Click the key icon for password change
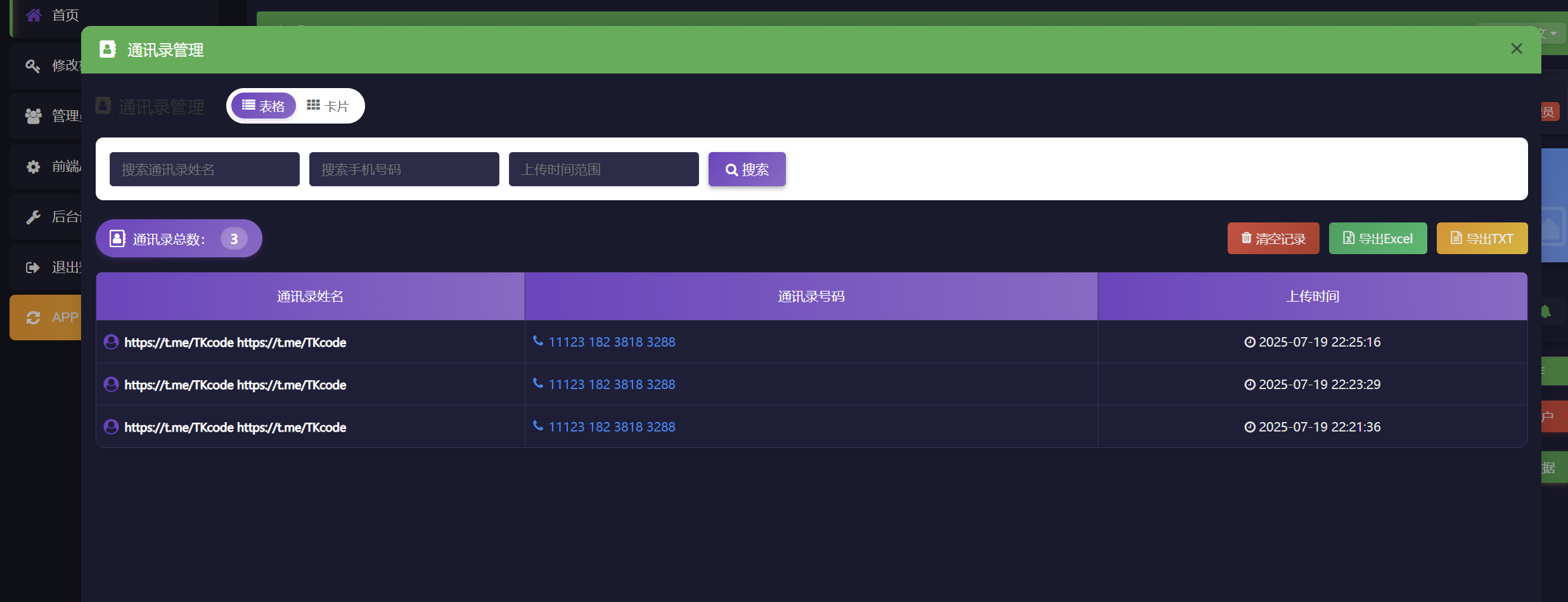1568x602 pixels. pyautogui.click(x=33, y=65)
